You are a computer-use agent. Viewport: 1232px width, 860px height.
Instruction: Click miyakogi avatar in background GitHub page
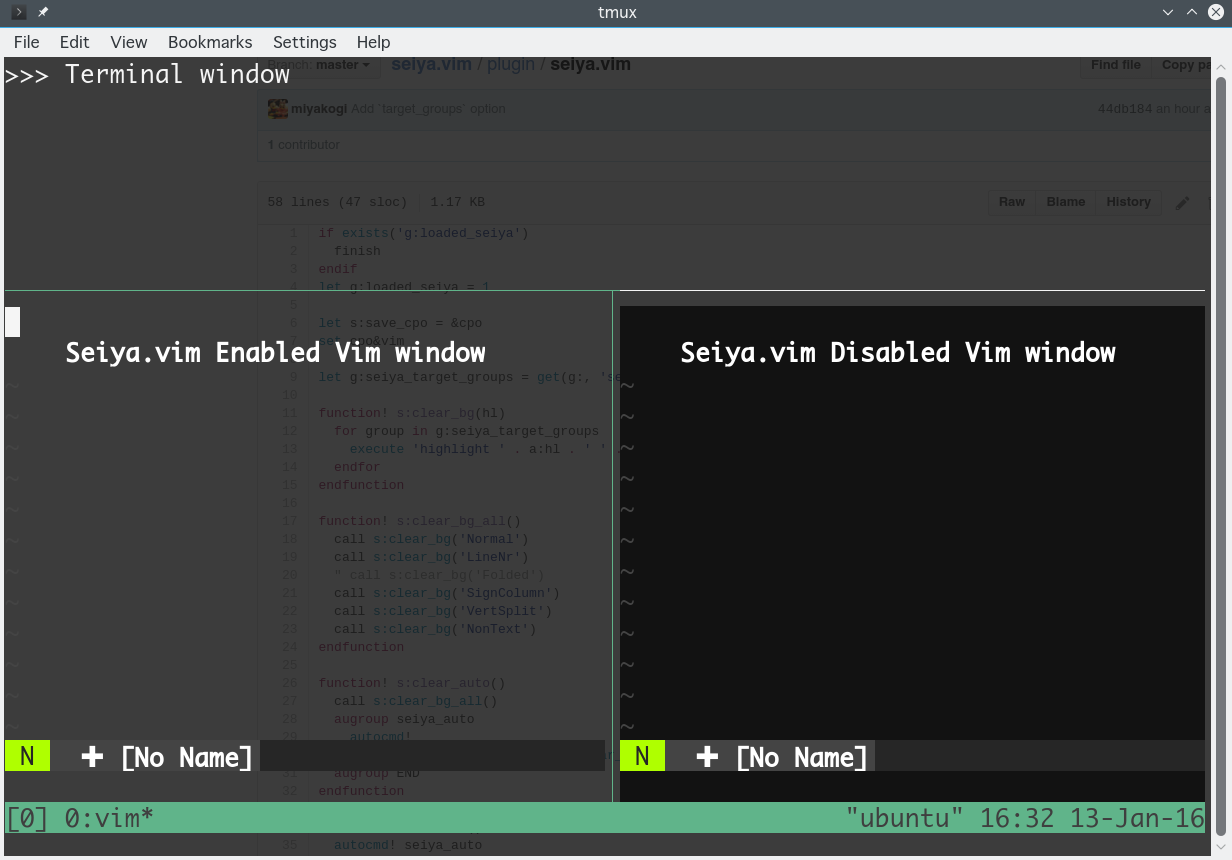[x=277, y=109]
